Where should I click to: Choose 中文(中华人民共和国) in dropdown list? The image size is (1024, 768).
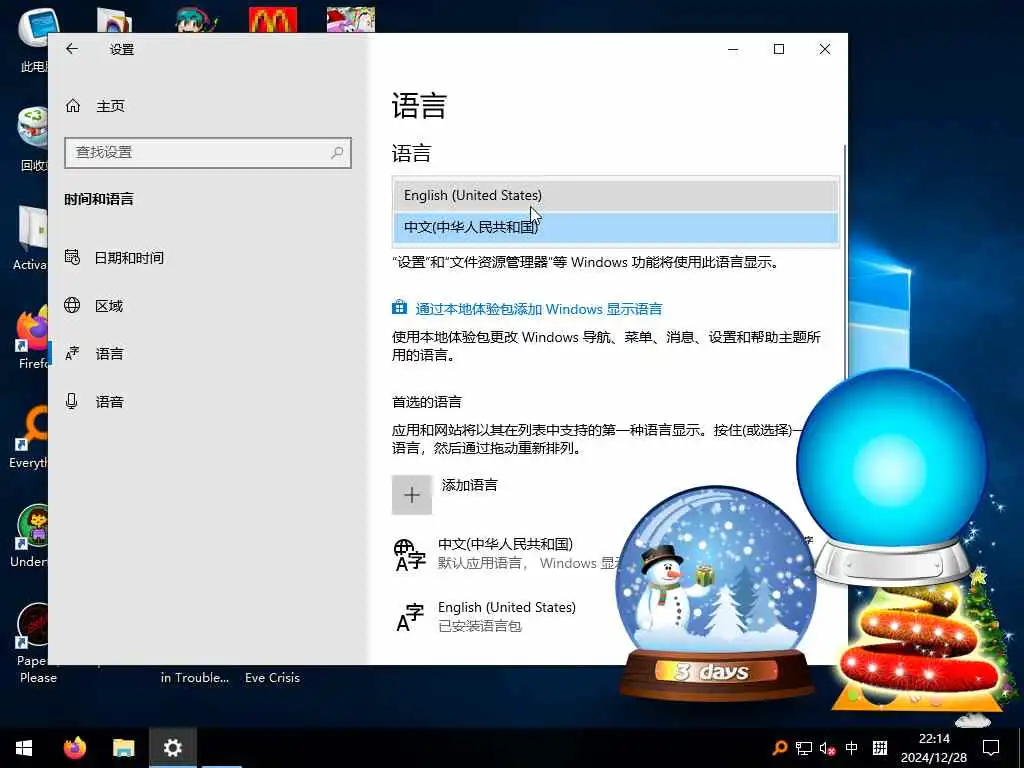pyautogui.click(x=615, y=227)
